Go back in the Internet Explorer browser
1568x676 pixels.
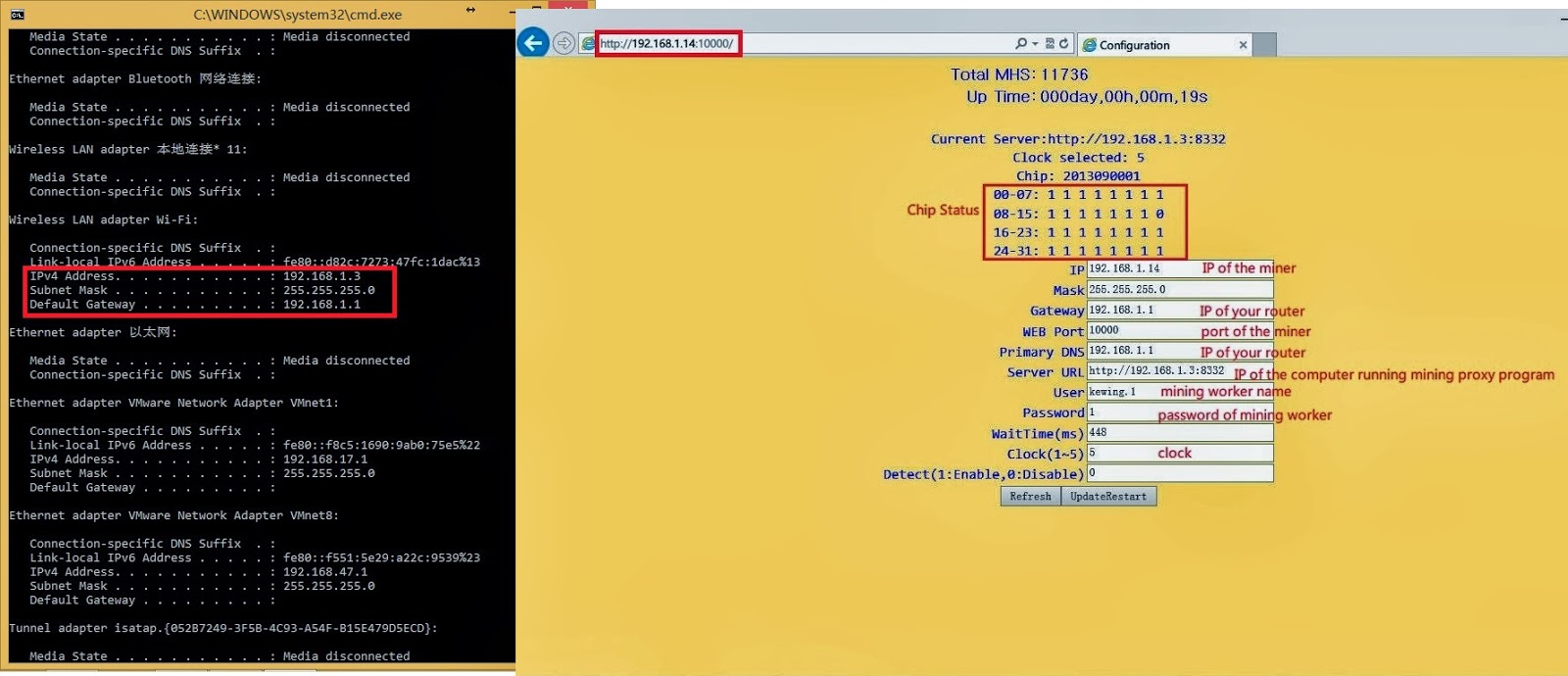pos(532,43)
